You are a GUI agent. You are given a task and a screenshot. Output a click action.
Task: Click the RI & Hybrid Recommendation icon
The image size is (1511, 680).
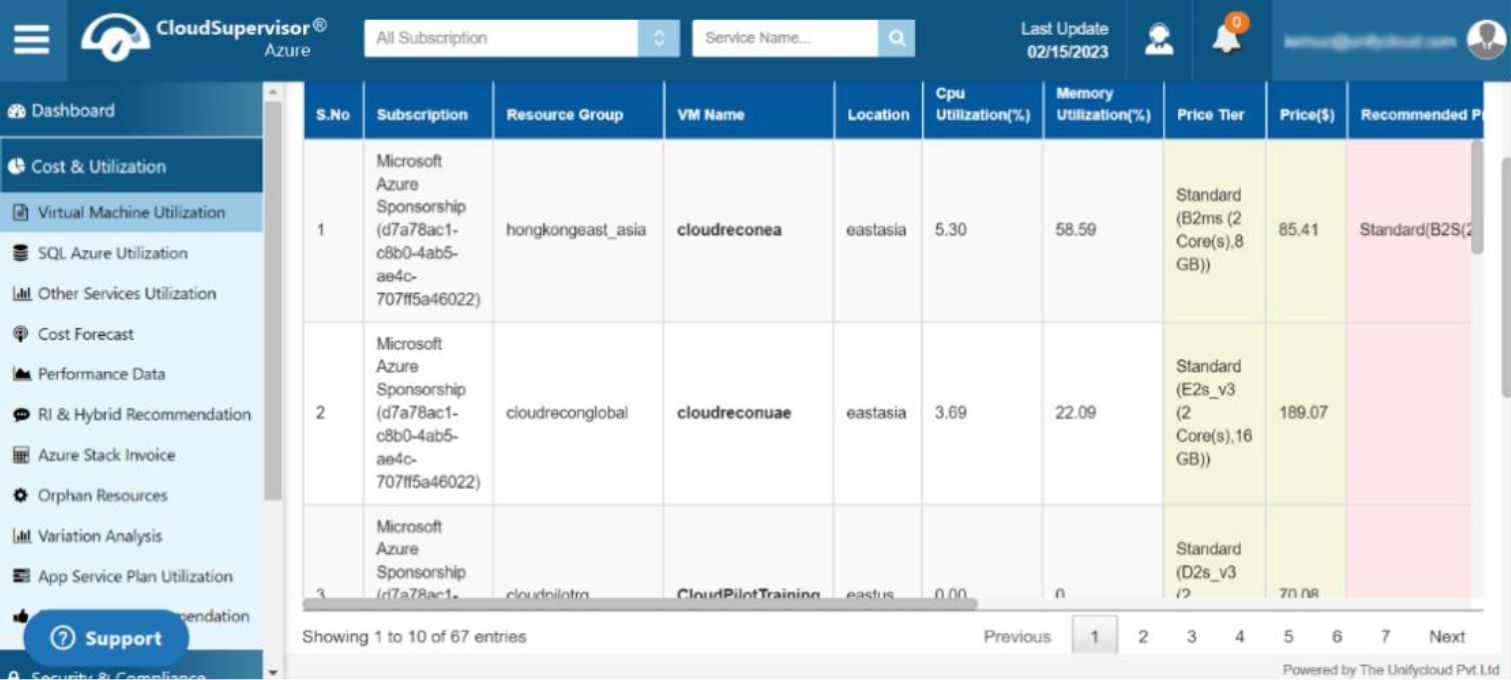[x=21, y=415]
